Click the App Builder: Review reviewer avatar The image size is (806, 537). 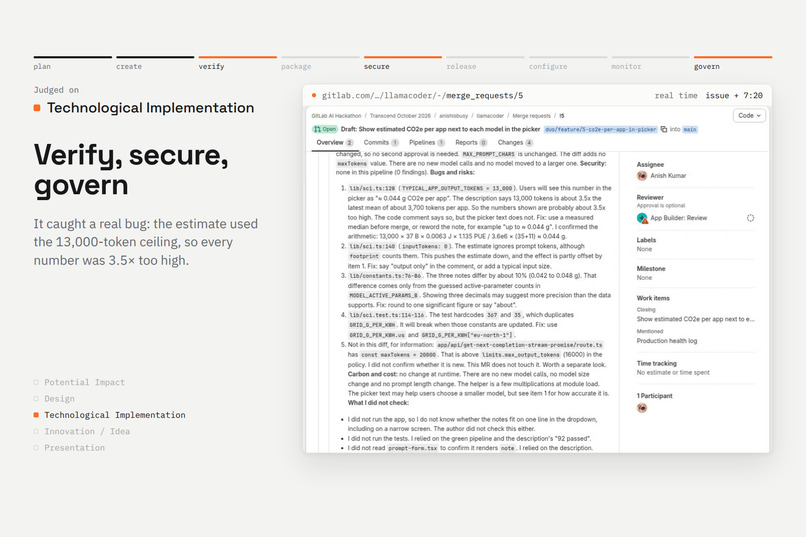pos(642,218)
